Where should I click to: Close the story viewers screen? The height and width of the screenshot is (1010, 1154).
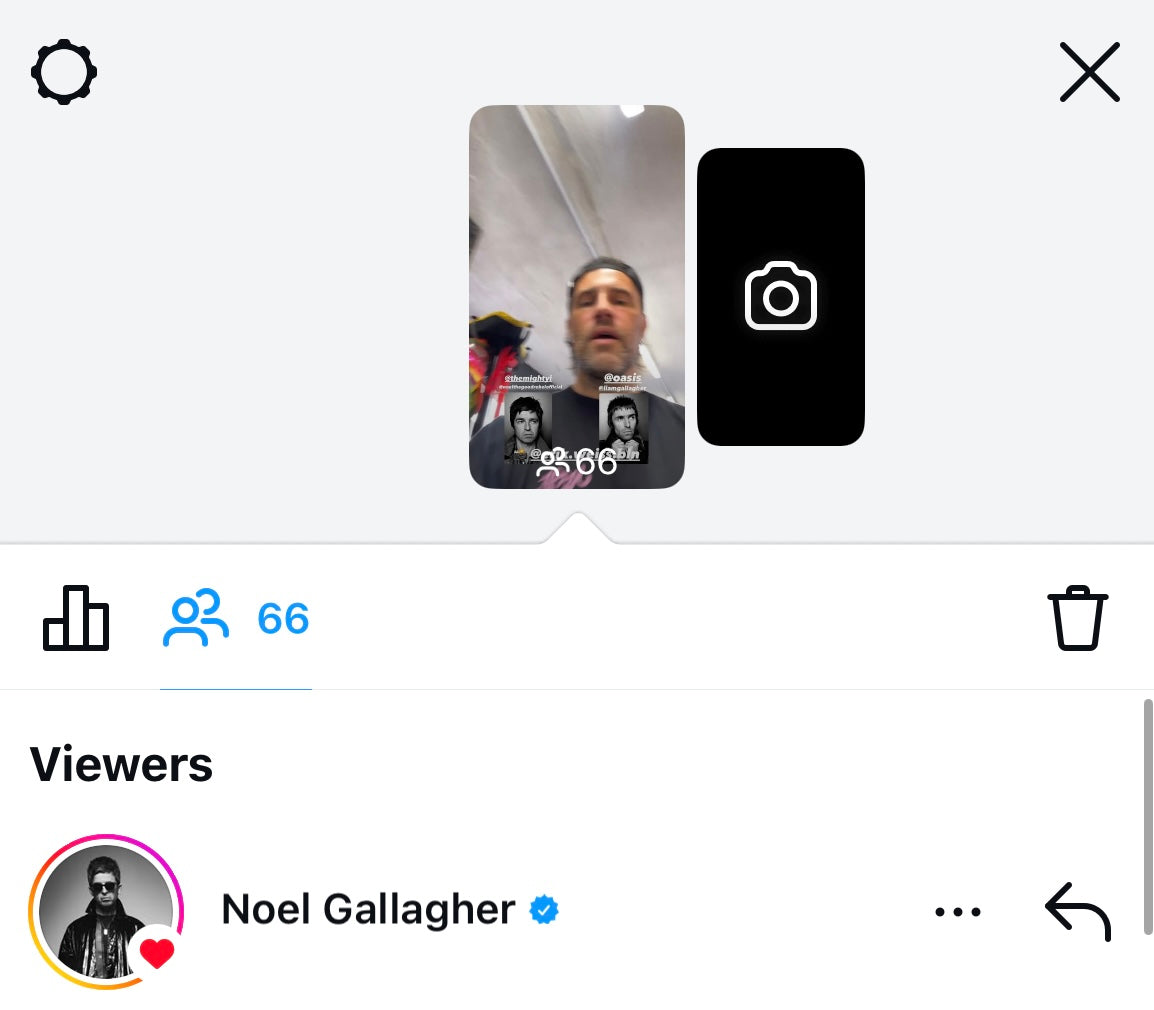coord(1089,72)
